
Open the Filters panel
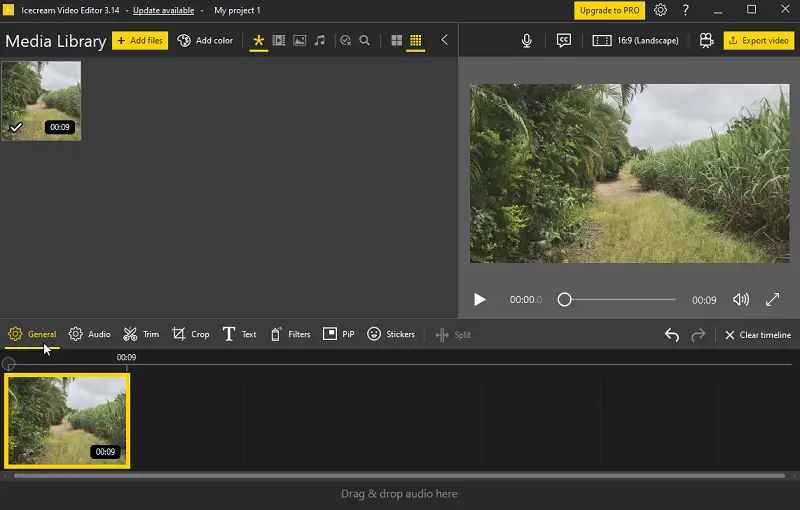tap(291, 334)
